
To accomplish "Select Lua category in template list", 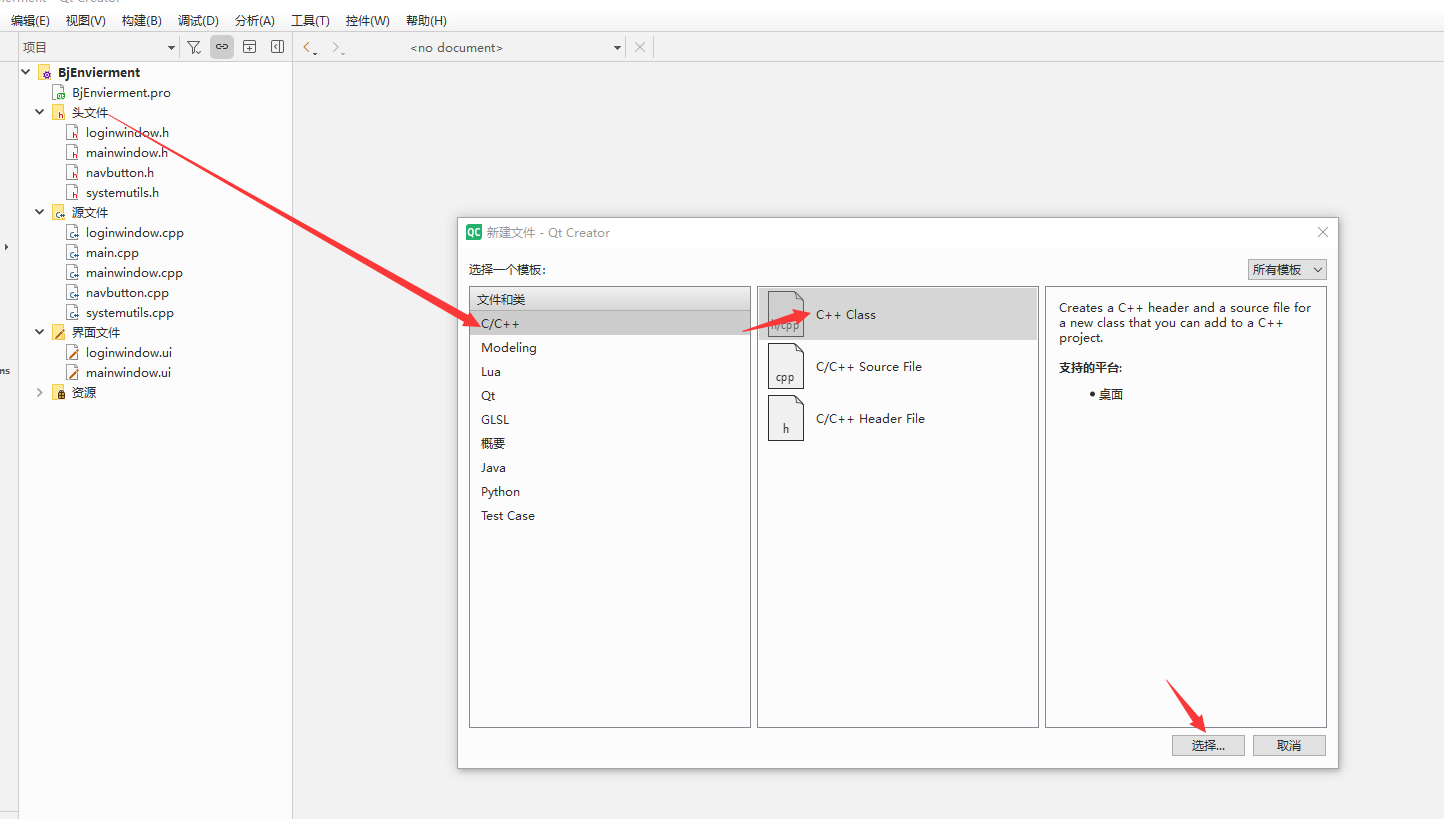I will 610,371.
